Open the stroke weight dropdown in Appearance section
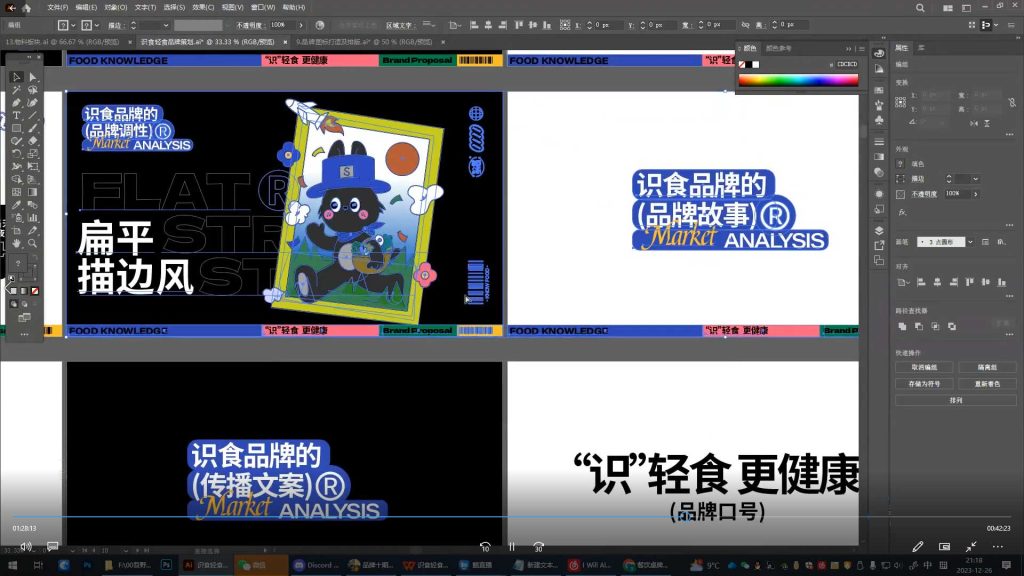 976,178
